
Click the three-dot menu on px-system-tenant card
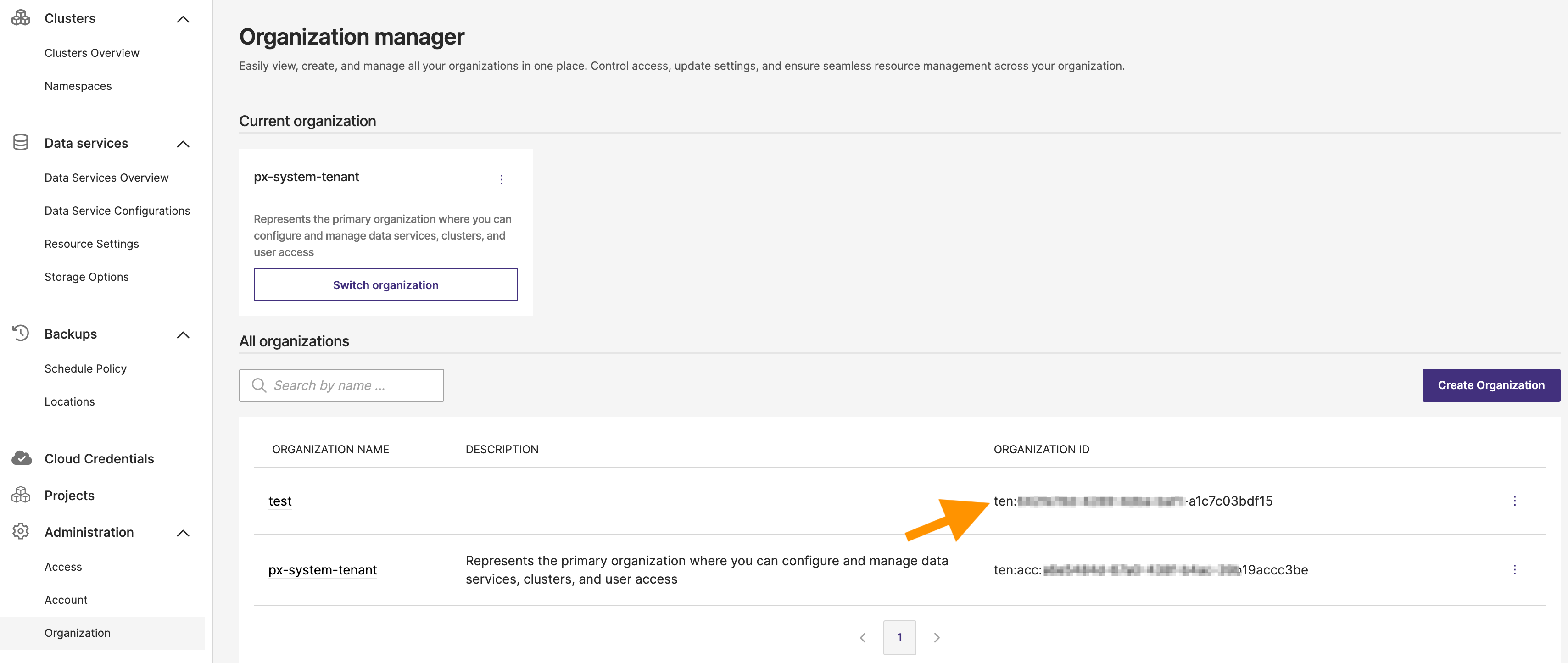point(500,179)
